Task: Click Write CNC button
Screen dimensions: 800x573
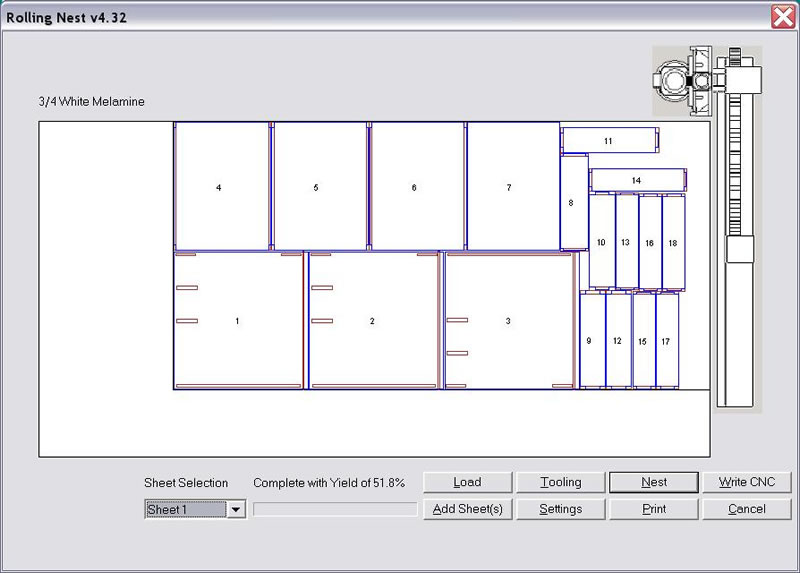Action: [x=747, y=482]
